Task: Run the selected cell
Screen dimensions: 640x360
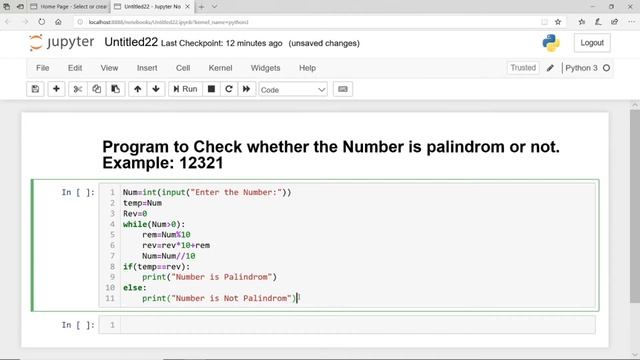Action: [185, 89]
